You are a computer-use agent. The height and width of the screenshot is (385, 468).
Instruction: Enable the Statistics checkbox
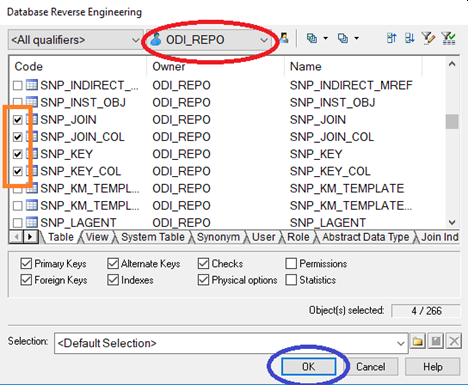click(x=291, y=280)
